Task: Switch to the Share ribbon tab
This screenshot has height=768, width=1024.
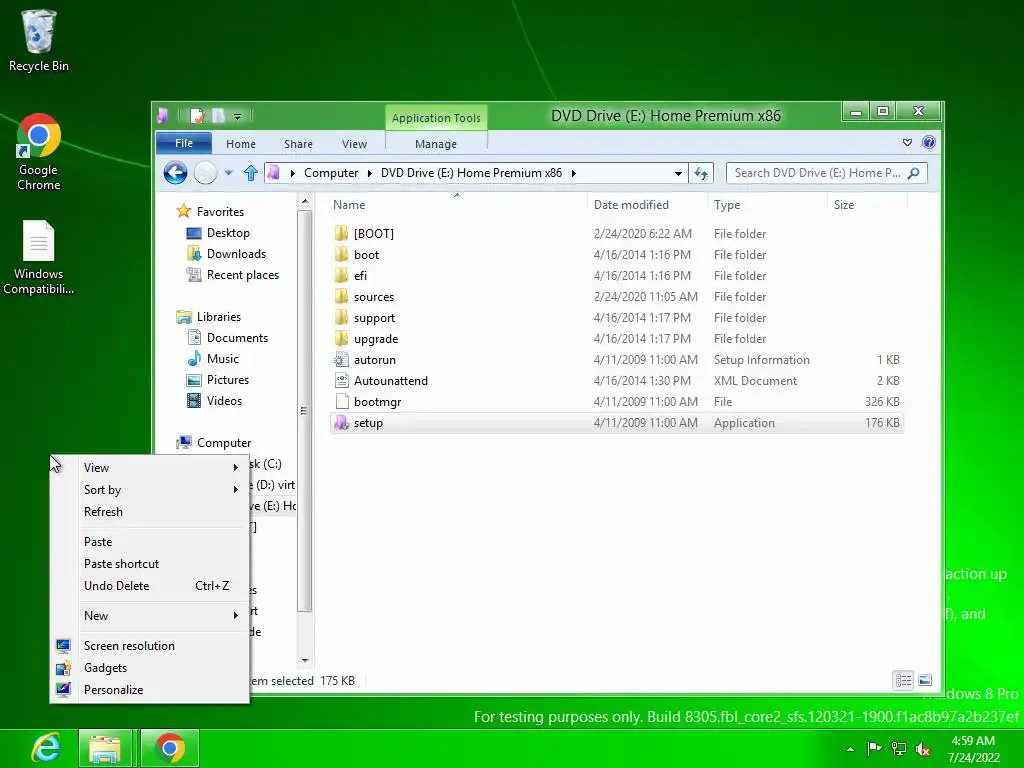Action: tap(298, 144)
